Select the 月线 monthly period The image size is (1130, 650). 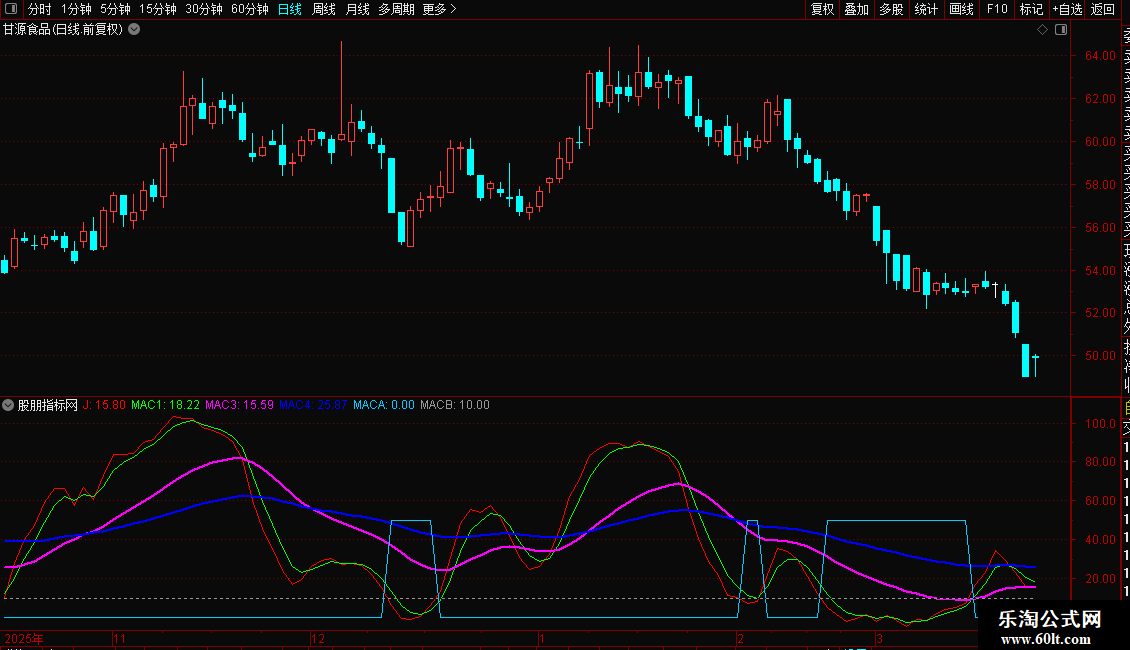357,9
